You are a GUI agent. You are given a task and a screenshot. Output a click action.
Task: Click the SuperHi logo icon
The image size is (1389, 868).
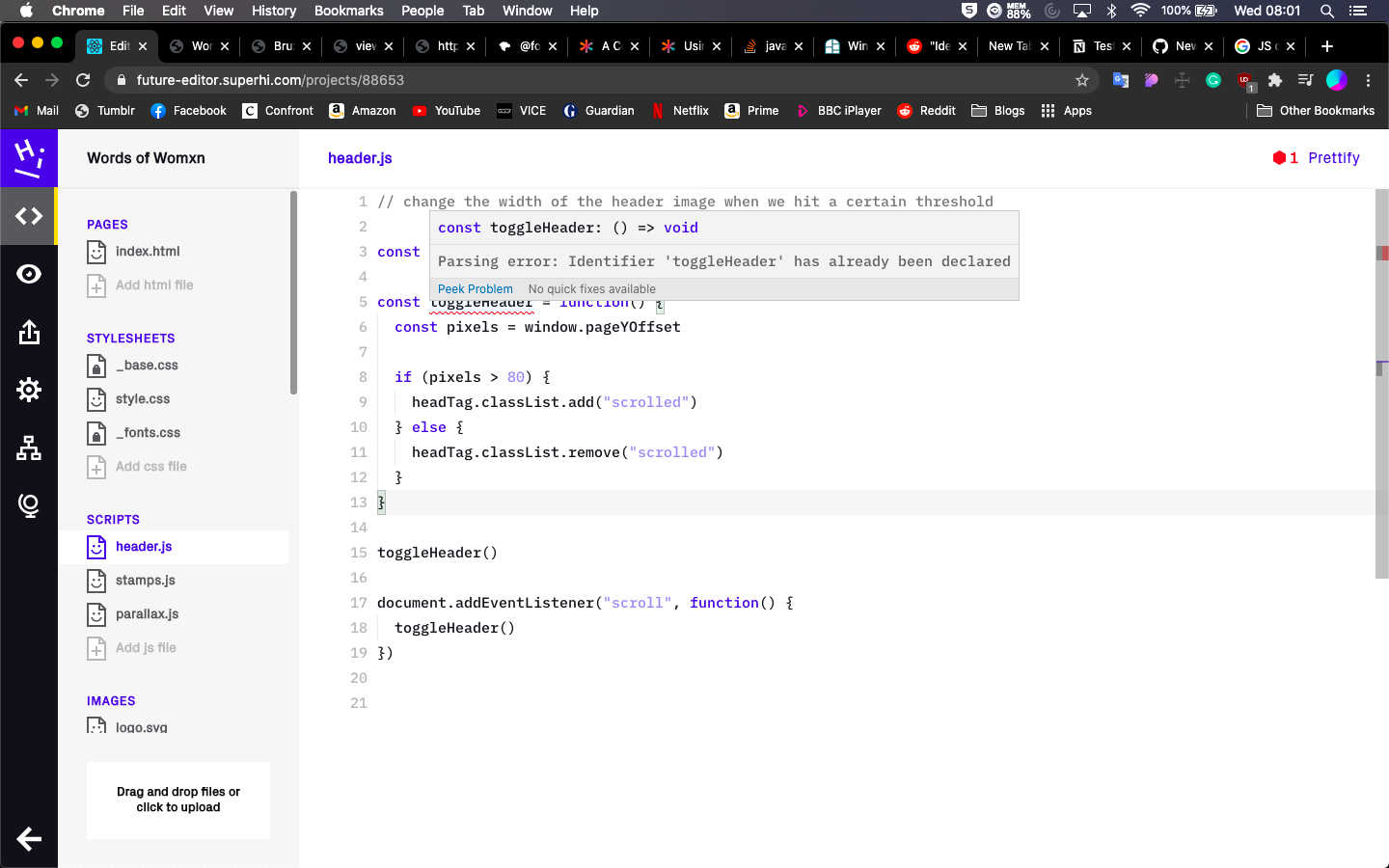[29, 158]
